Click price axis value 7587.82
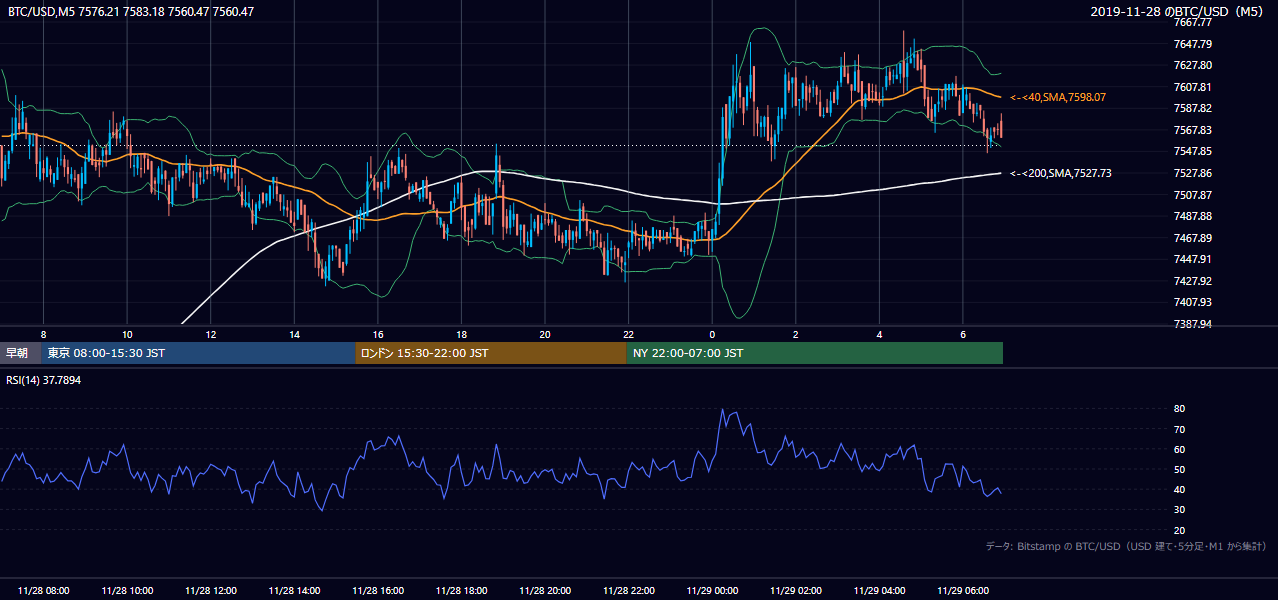The height and width of the screenshot is (600, 1278). [1193, 108]
